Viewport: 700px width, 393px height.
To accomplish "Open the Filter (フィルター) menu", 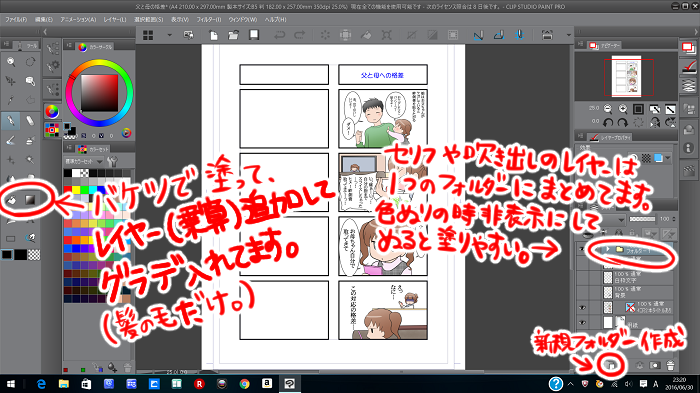I will (208, 20).
